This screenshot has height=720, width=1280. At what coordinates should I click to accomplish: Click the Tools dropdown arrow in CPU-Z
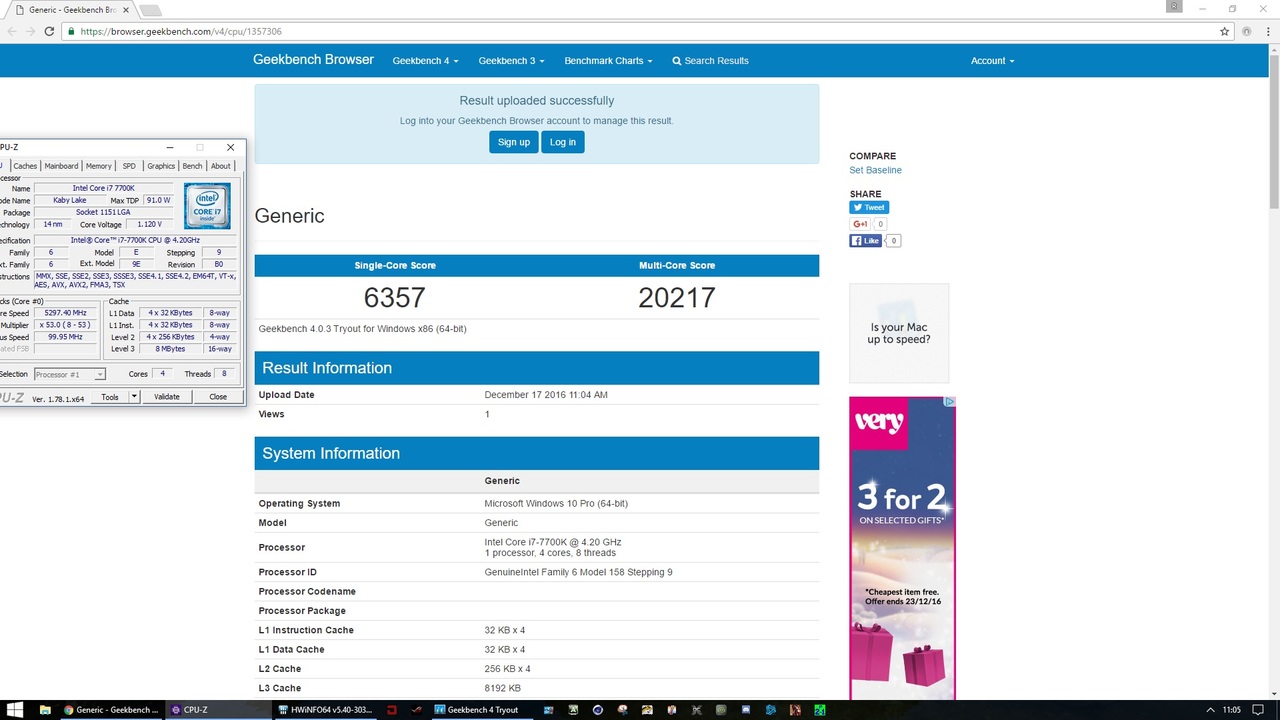coord(133,397)
